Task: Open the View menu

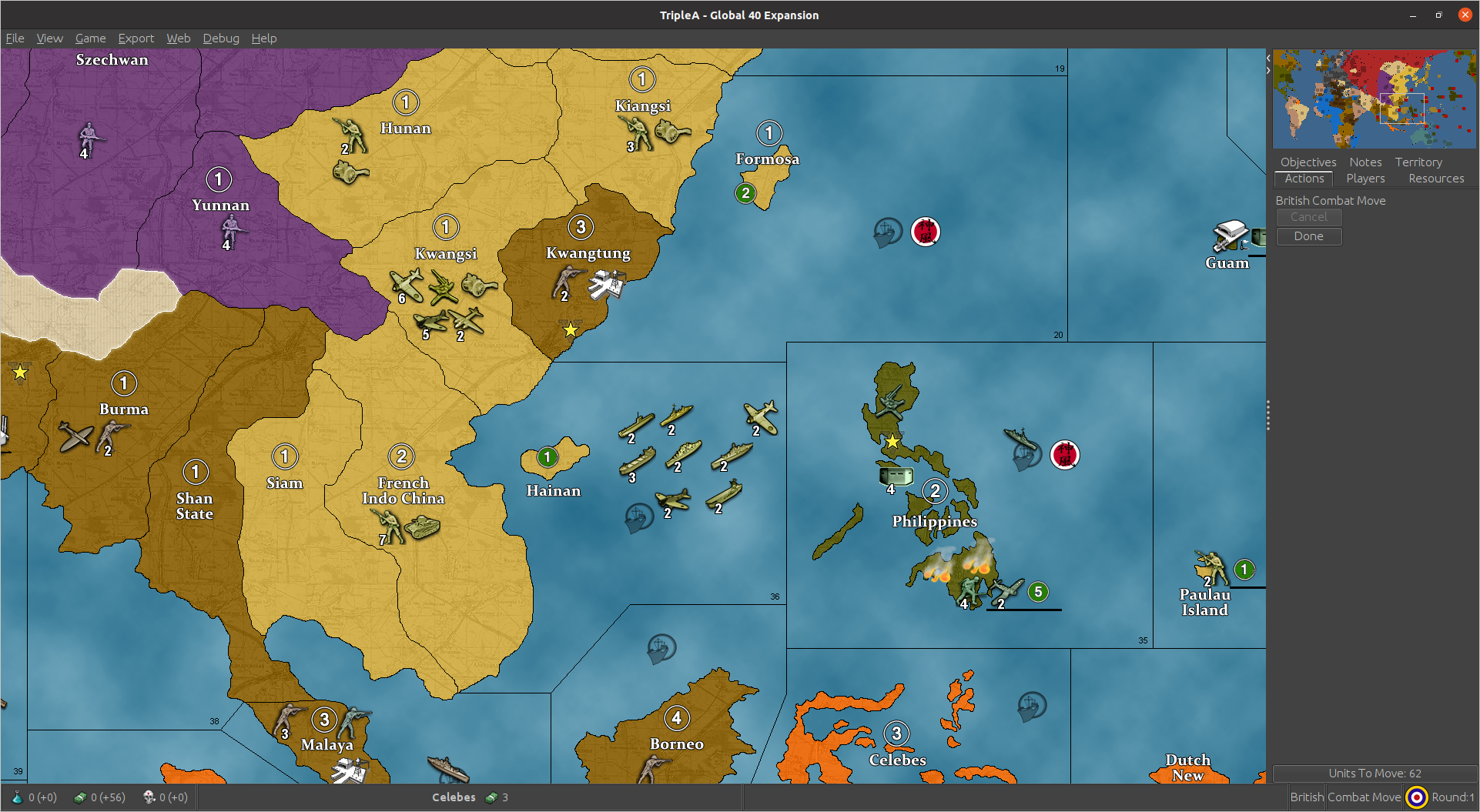Action: 49,38
